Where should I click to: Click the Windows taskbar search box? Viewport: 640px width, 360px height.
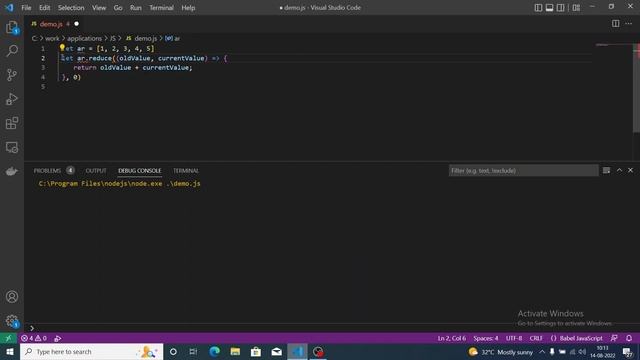click(x=91, y=352)
